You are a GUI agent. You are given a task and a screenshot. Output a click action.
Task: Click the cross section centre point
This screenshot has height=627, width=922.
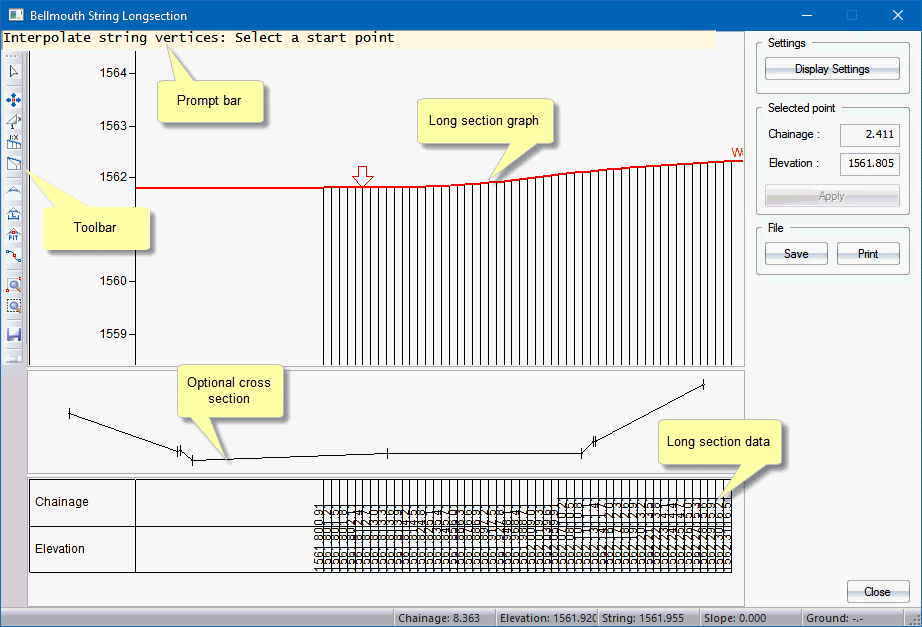tap(388, 454)
